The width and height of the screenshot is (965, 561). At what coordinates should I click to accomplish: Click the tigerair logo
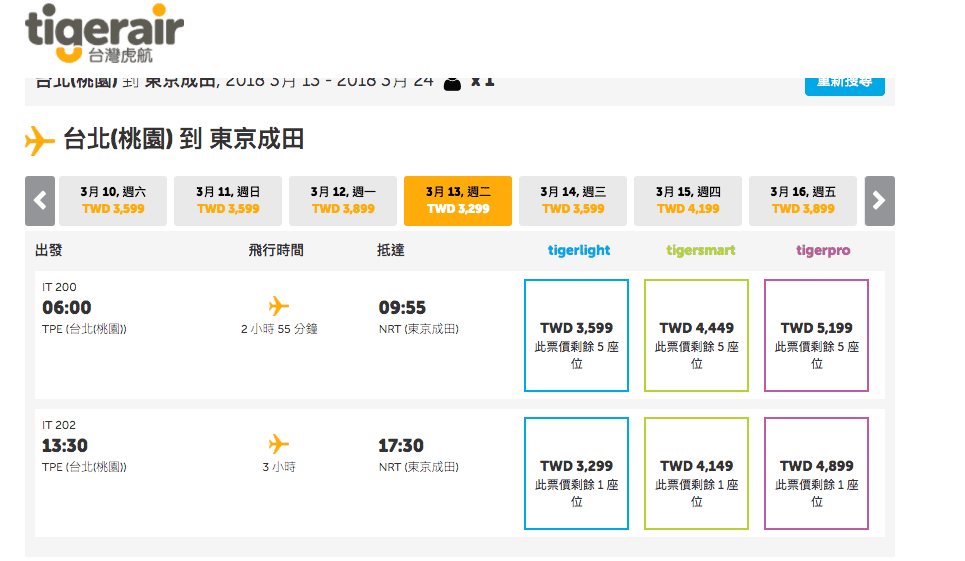(104, 34)
